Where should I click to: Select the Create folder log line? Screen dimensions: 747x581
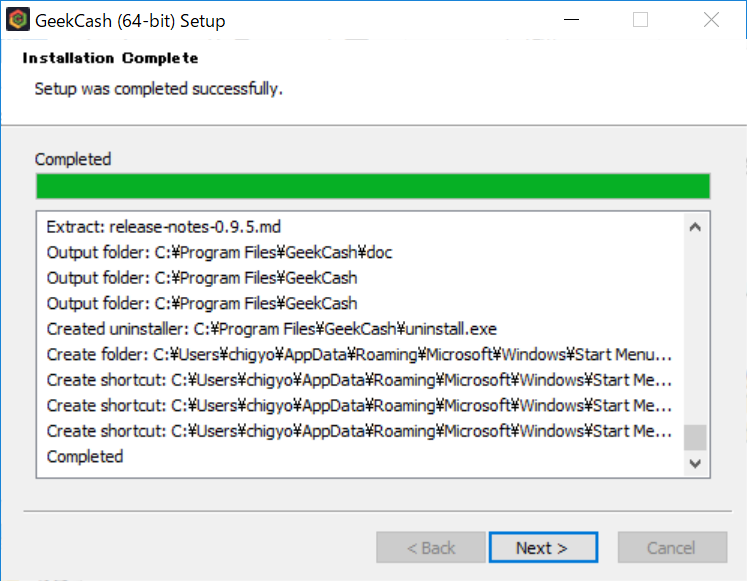(359, 355)
